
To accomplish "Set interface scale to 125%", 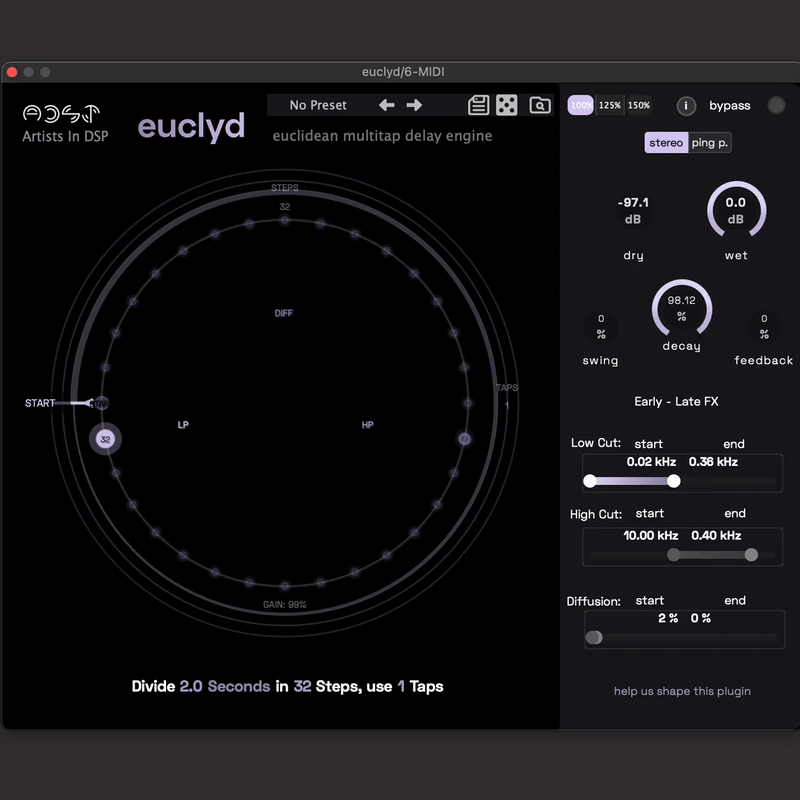I will [x=610, y=105].
